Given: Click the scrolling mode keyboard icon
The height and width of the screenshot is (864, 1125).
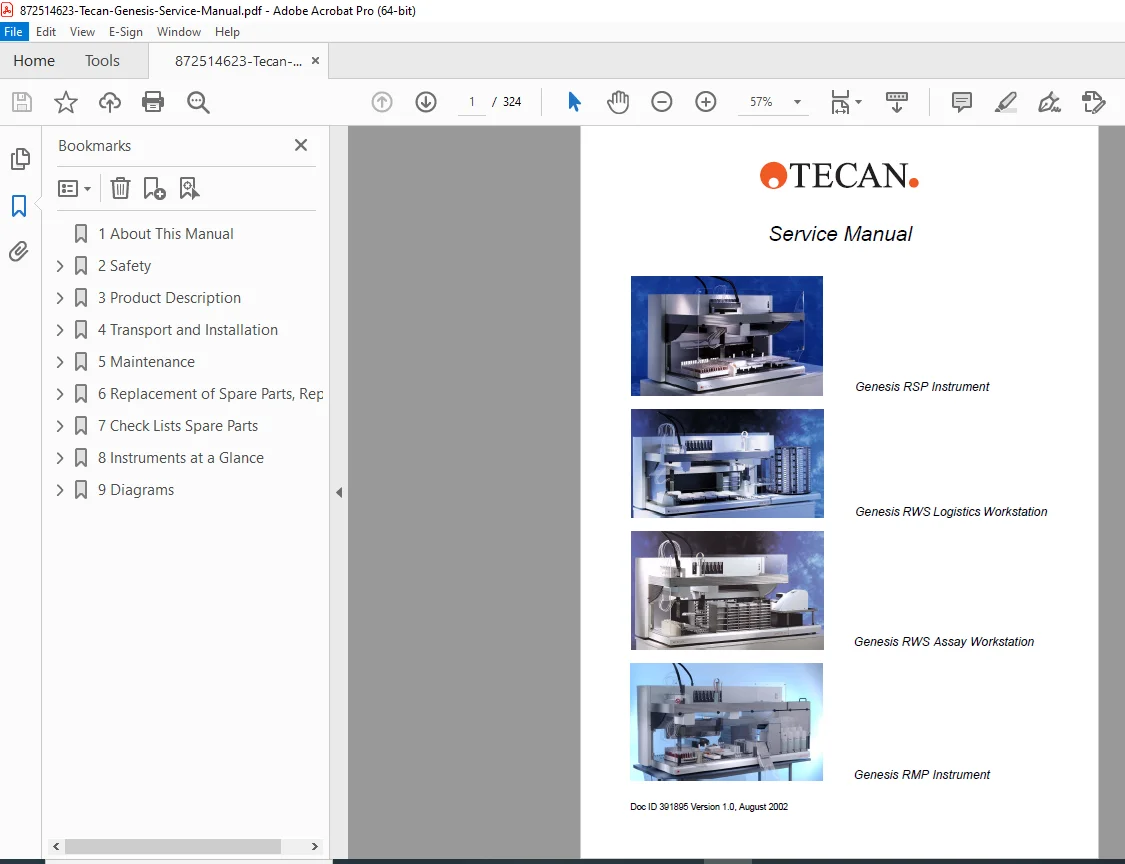Looking at the screenshot, I should pos(897,102).
